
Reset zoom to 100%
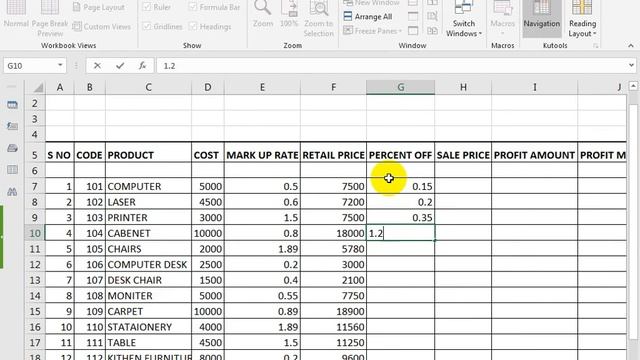[x=289, y=15]
